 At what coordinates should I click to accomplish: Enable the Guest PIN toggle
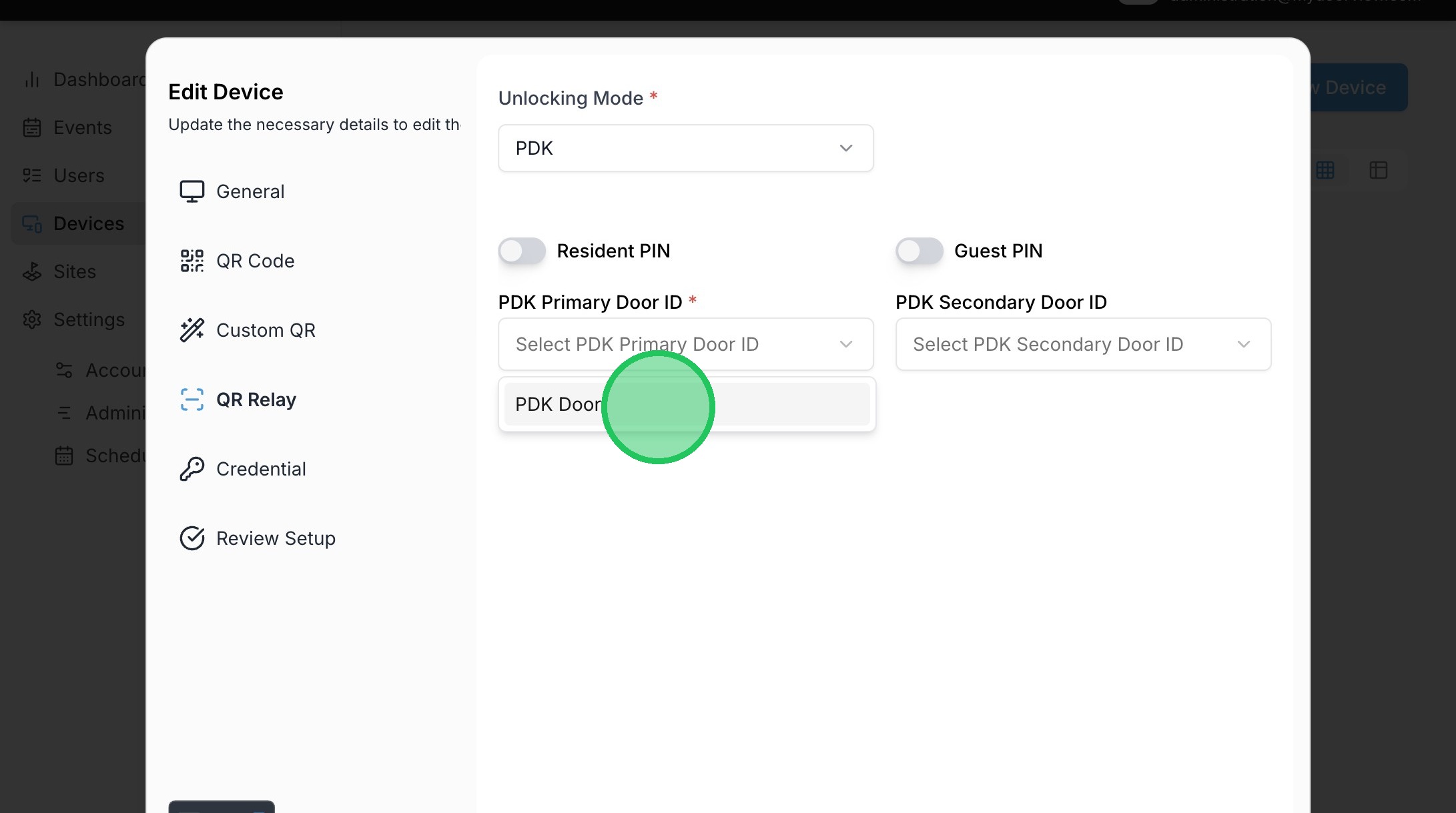click(919, 251)
